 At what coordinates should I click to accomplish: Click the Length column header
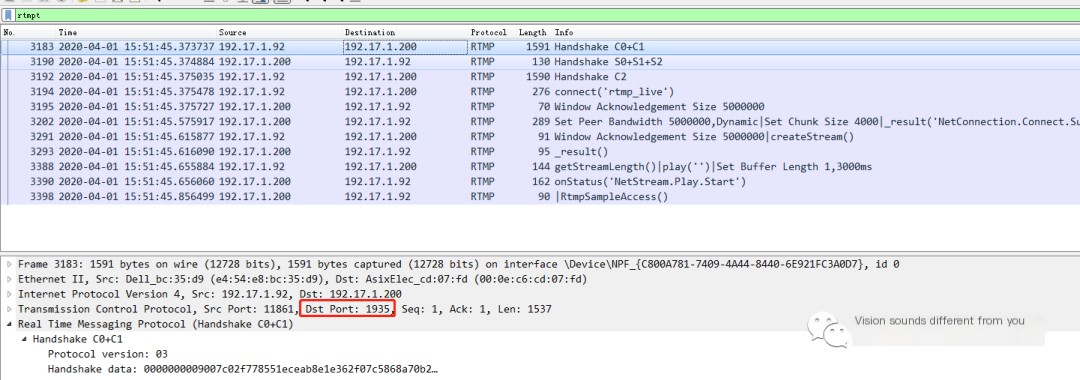point(532,32)
